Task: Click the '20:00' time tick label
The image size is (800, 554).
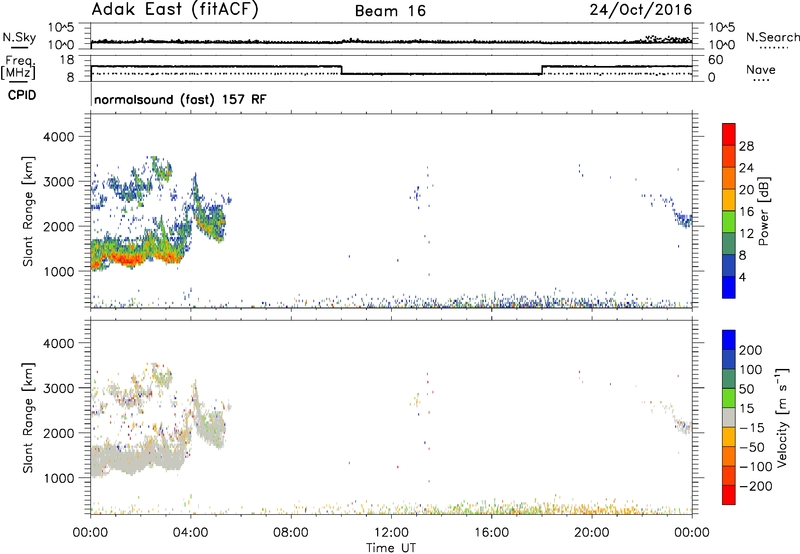Action: point(592,533)
